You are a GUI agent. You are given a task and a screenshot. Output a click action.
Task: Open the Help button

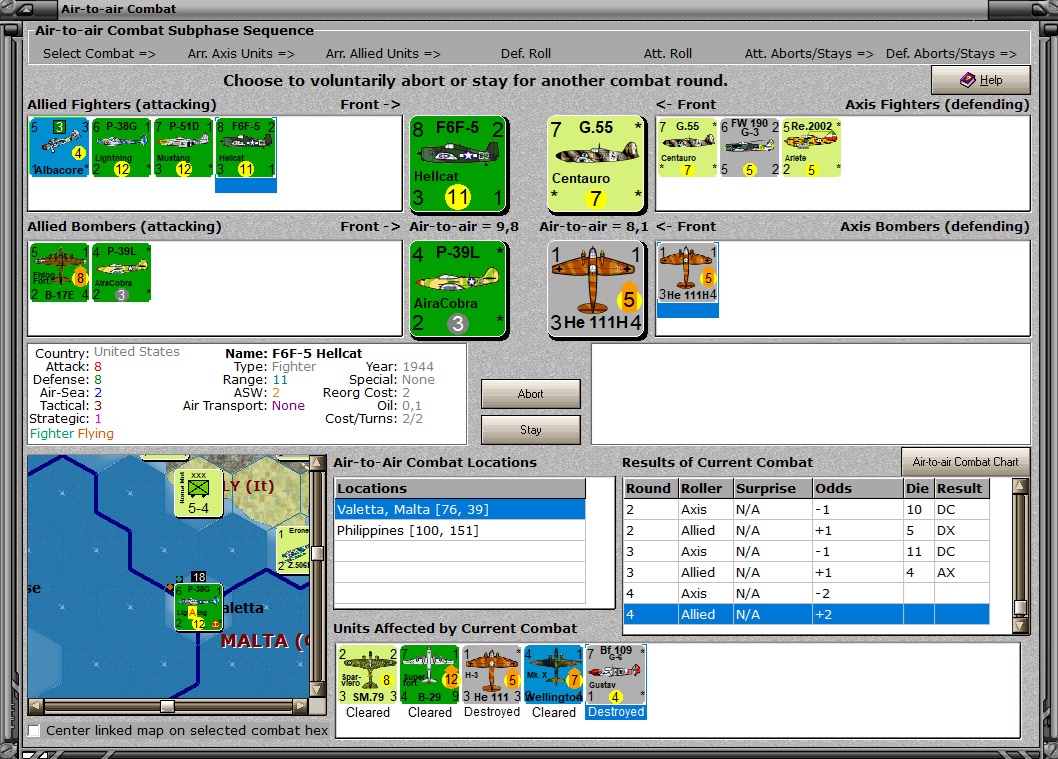tap(980, 80)
